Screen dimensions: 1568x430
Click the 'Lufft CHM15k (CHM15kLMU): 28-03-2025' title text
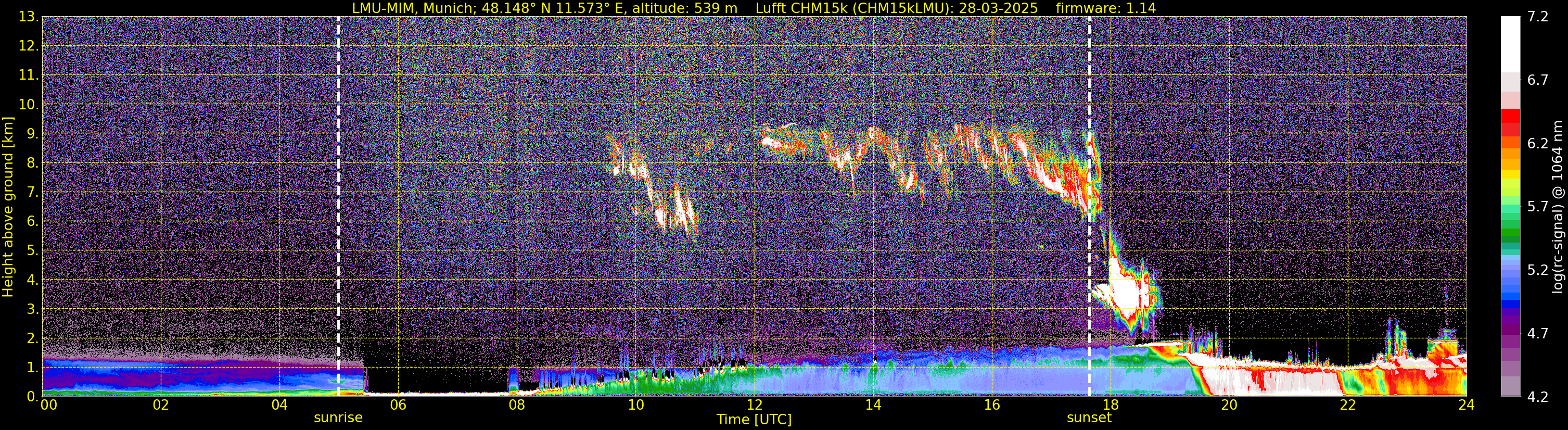(897, 8)
